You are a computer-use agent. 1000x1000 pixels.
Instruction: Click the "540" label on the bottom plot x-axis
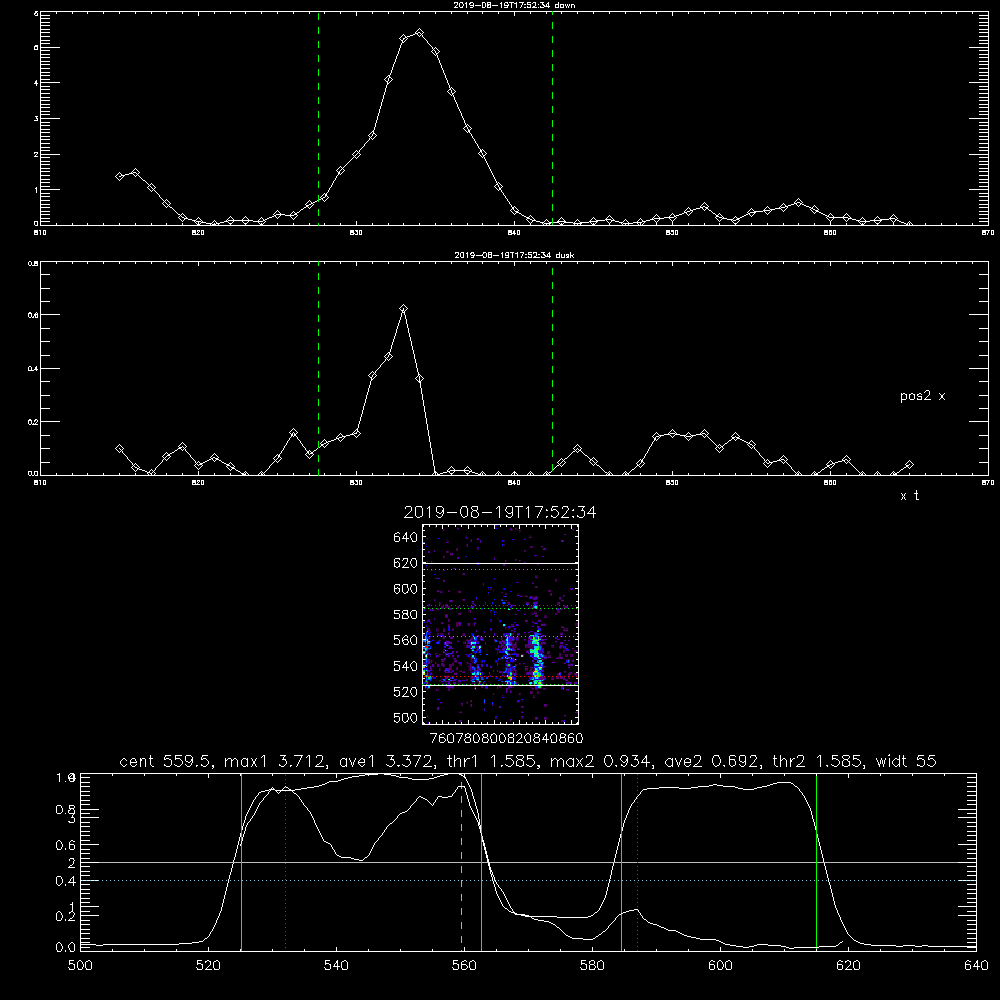(x=336, y=966)
